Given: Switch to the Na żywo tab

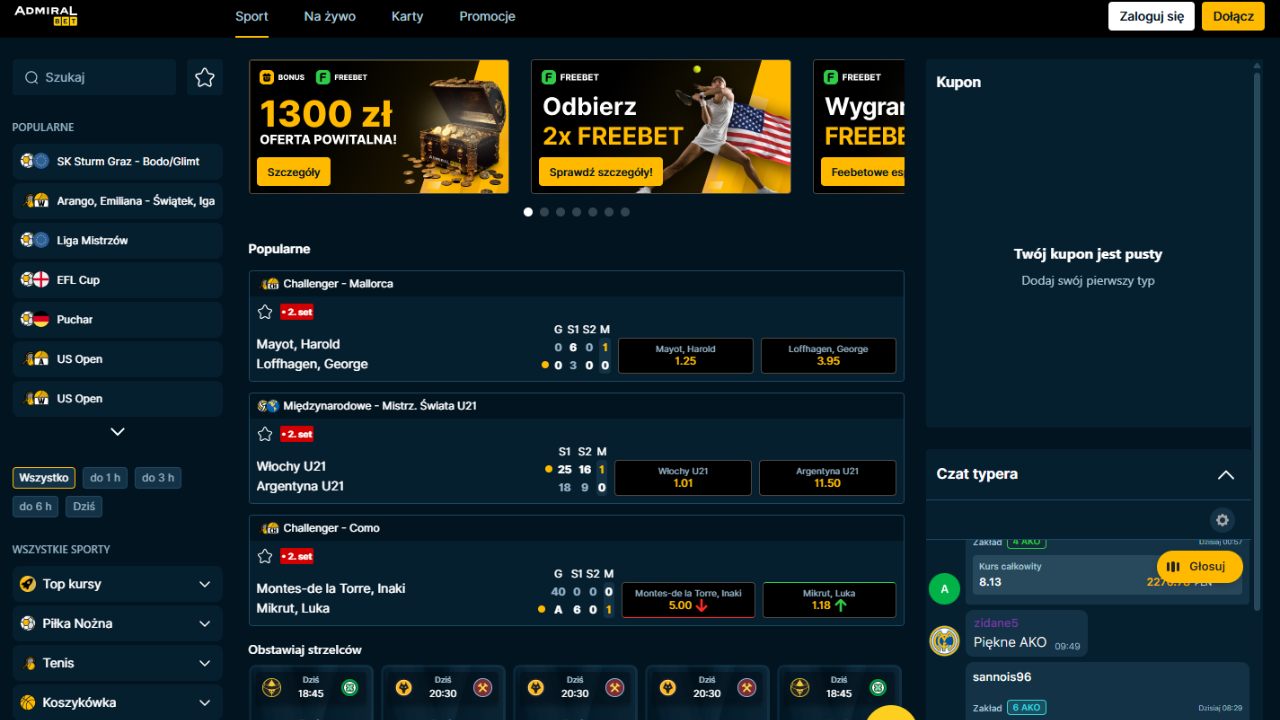Looking at the screenshot, I should click(x=330, y=16).
